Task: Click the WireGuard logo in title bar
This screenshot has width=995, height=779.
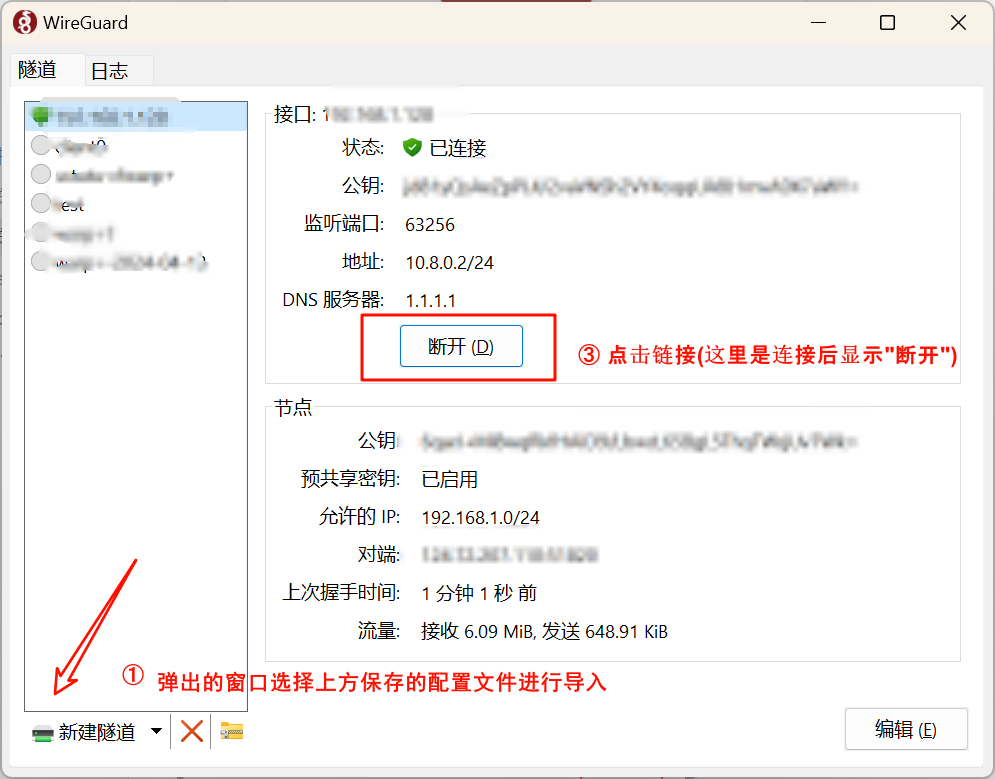Action: (25, 23)
